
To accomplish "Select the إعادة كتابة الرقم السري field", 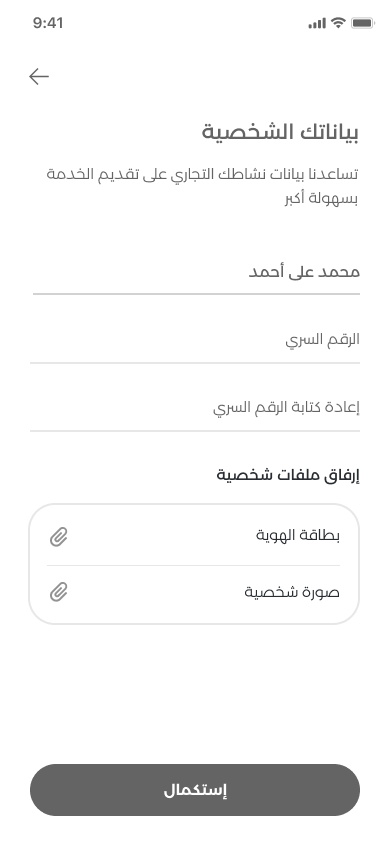I will pyautogui.click(x=195, y=407).
